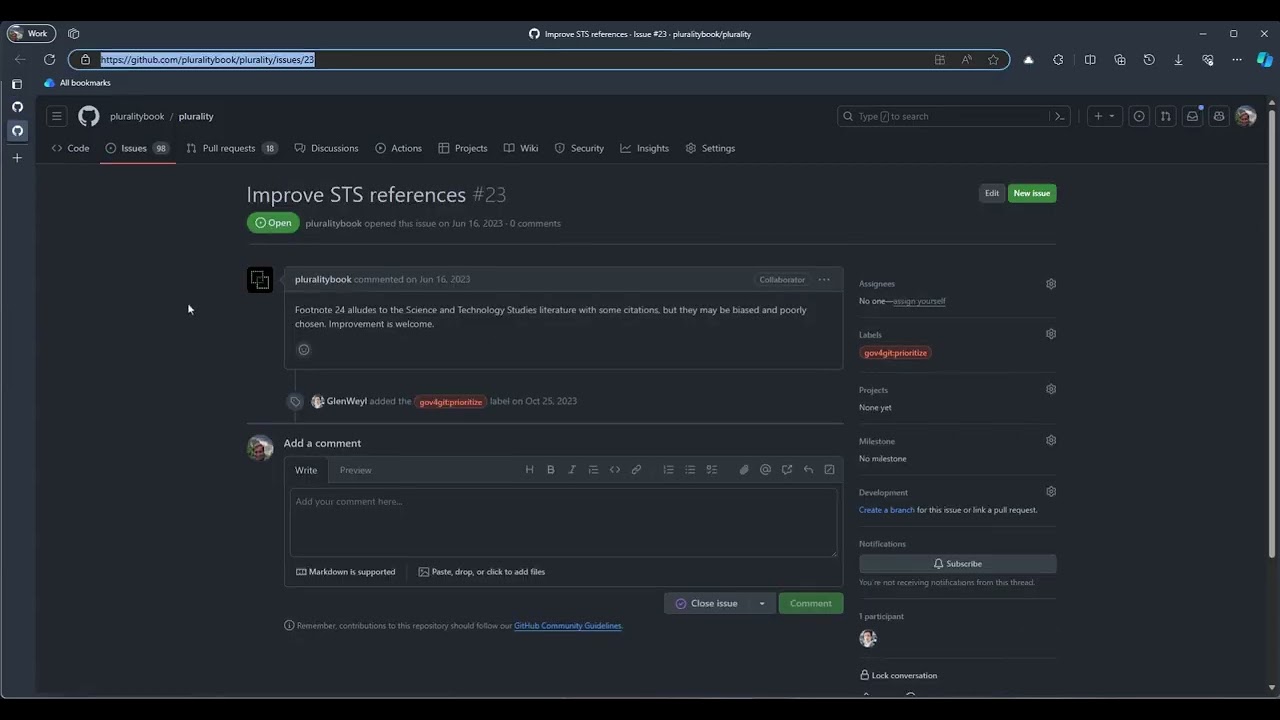
Task: Click Paste, drop, or click to add files
Action: pyautogui.click(x=482, y=572)
